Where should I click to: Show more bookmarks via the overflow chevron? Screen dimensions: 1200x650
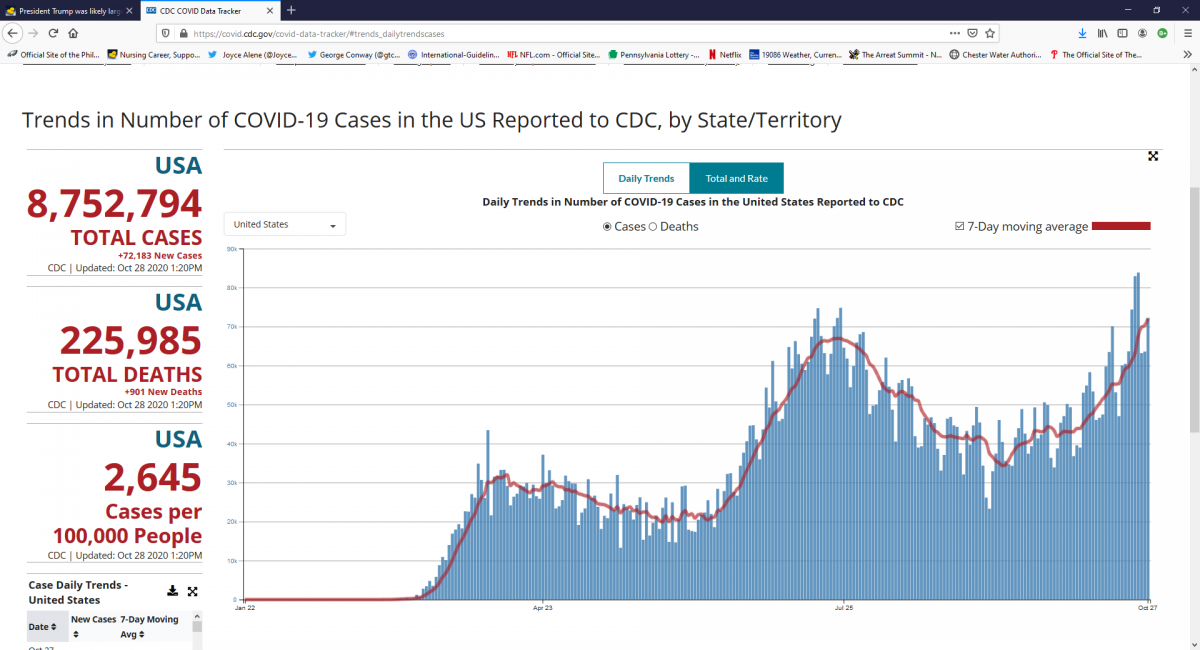[x=1186, y=55]
